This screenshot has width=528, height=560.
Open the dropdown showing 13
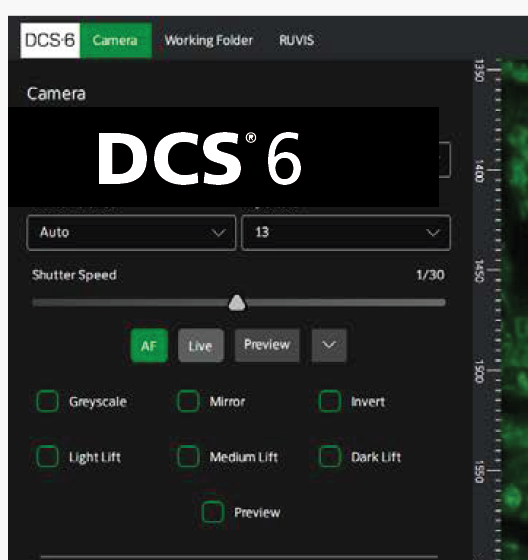(x=346, y=232)
